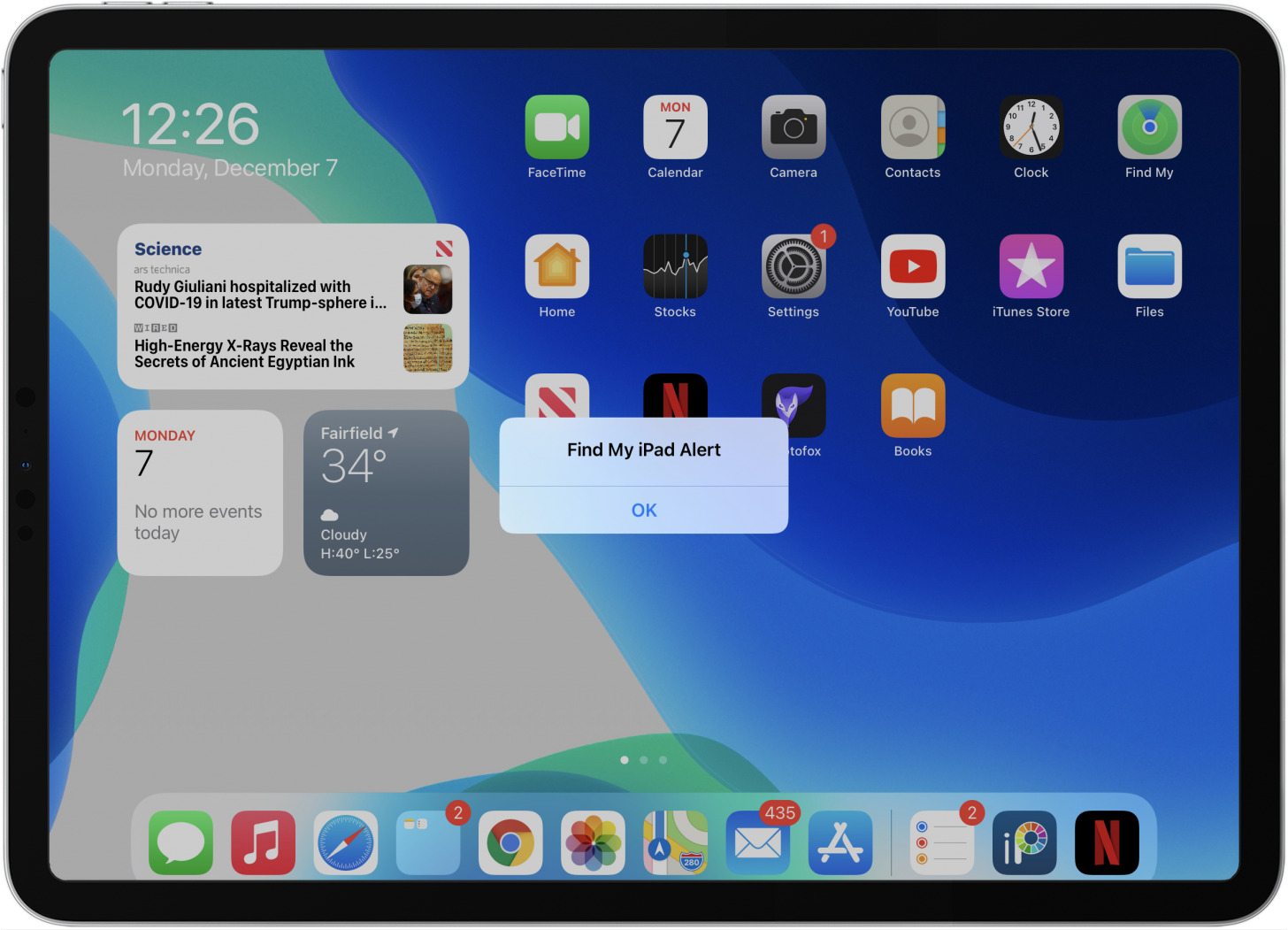Open the Calendar app
Image resolution: width=1288 pixels, height=930 pixels.
click(x=675, y=128)
